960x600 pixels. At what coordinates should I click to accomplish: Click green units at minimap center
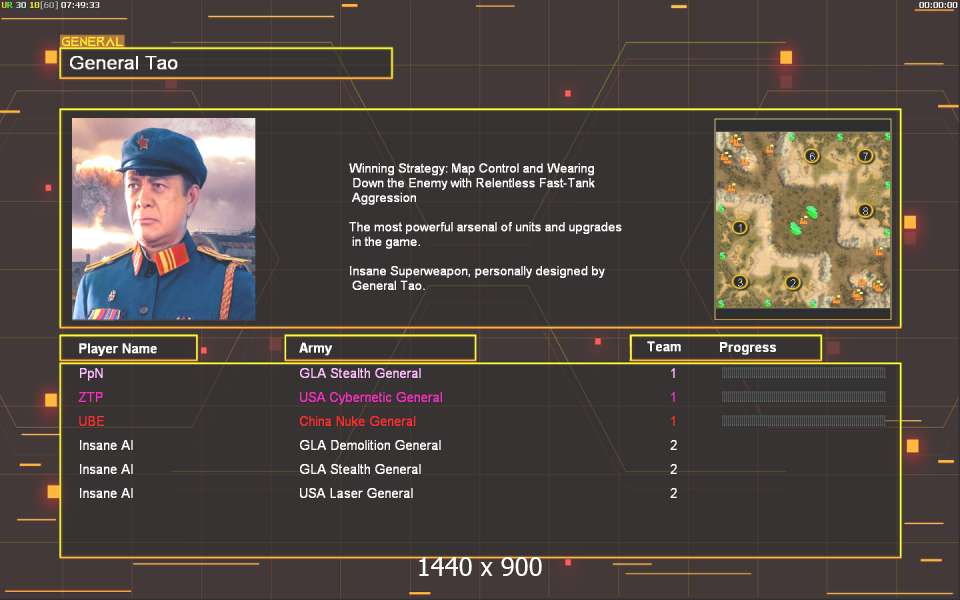(x=804, y=220)
